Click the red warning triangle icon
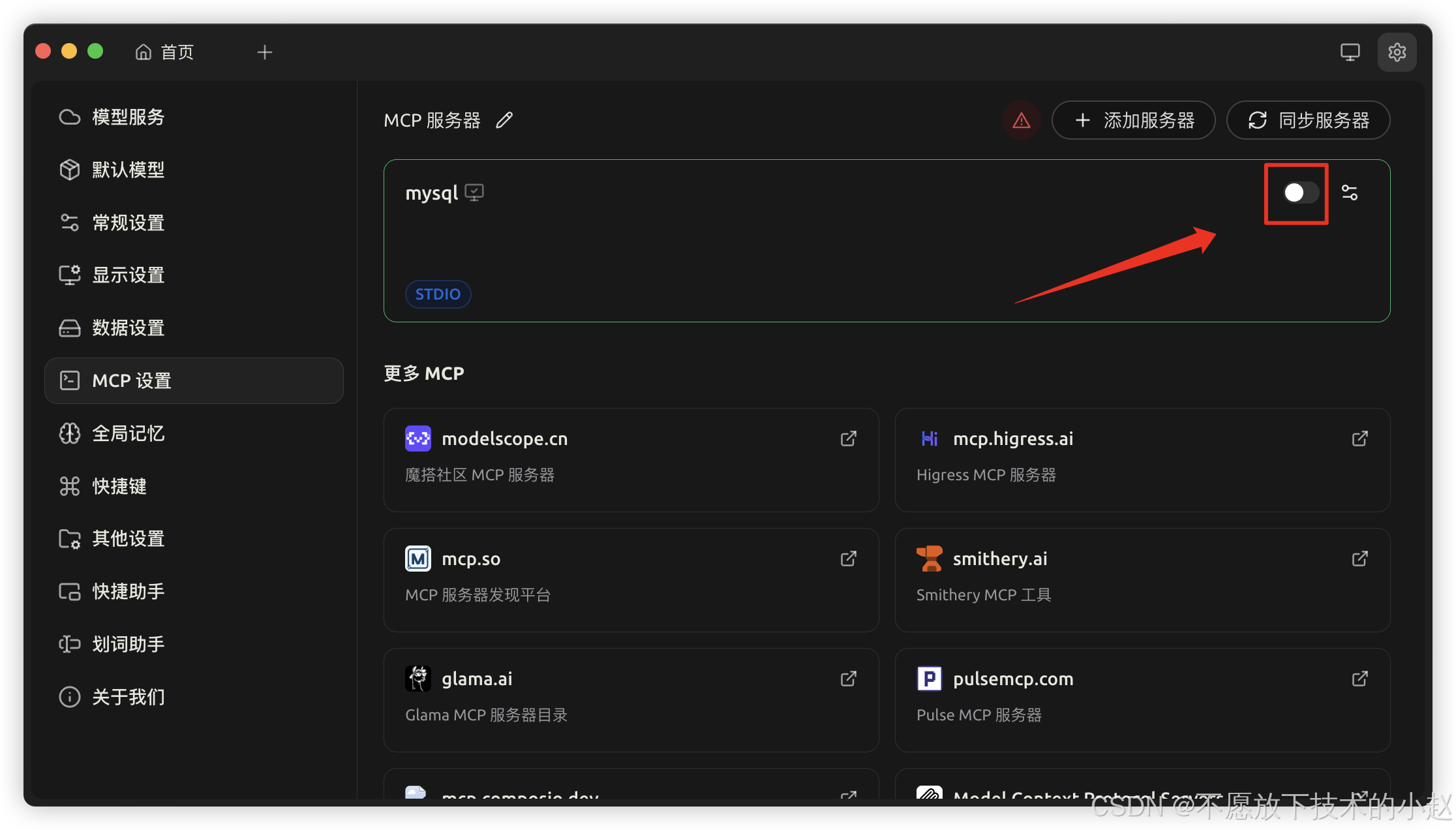1456x830 pixels. (1021, 120)
